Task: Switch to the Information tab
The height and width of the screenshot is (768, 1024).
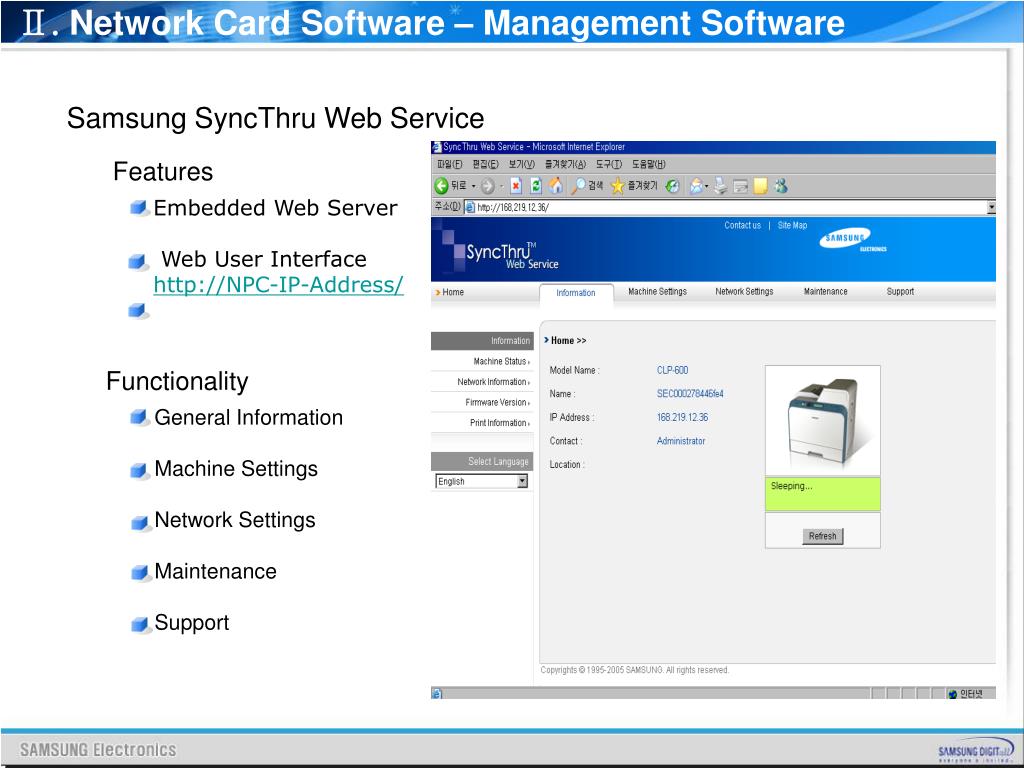Action: point(576,293)
